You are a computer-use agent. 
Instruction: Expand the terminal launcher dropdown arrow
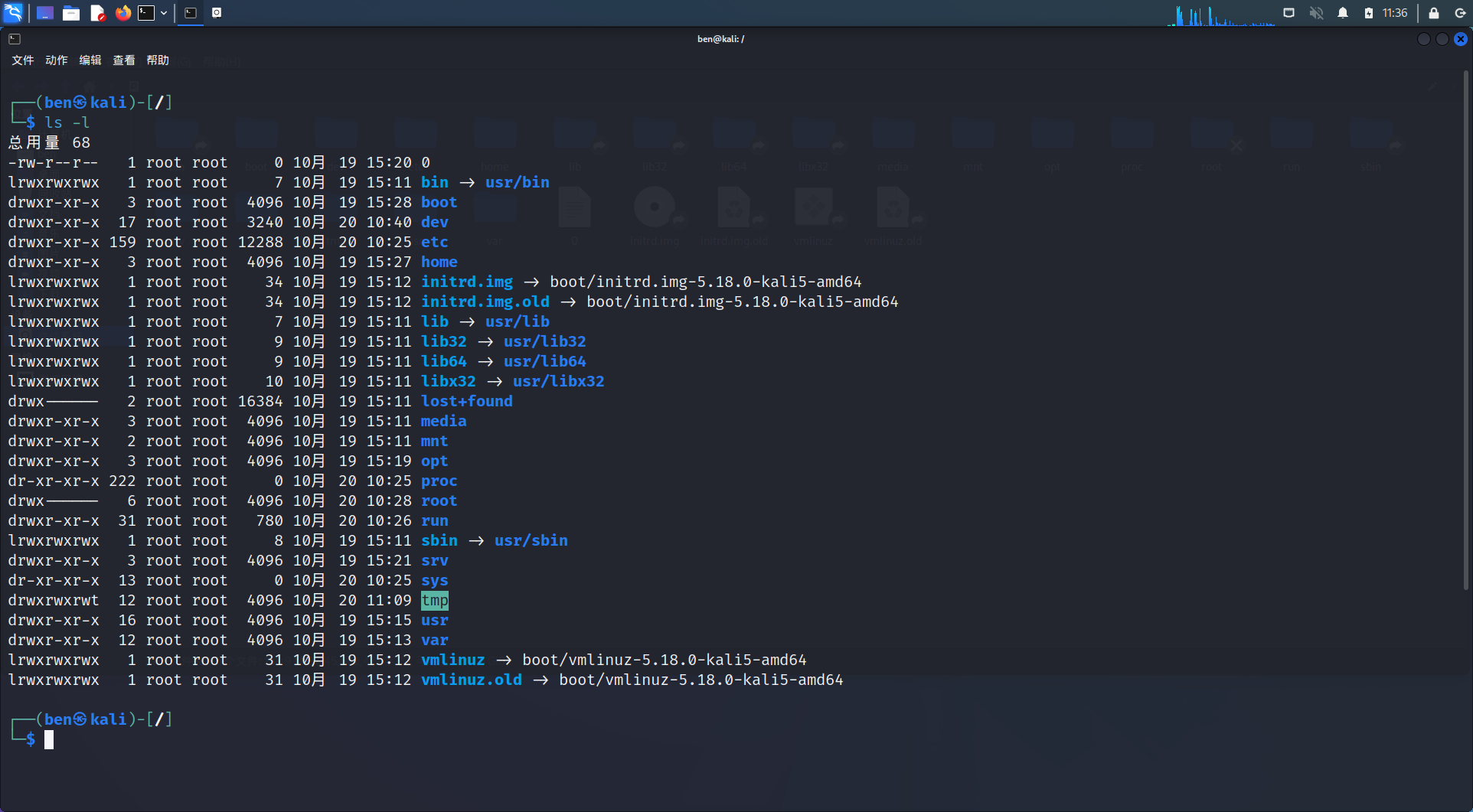(x=164, y=13)
